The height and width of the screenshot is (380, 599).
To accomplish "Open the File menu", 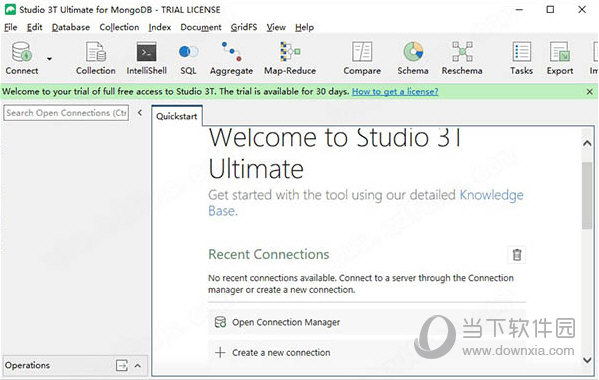I will tap(10, 27).
